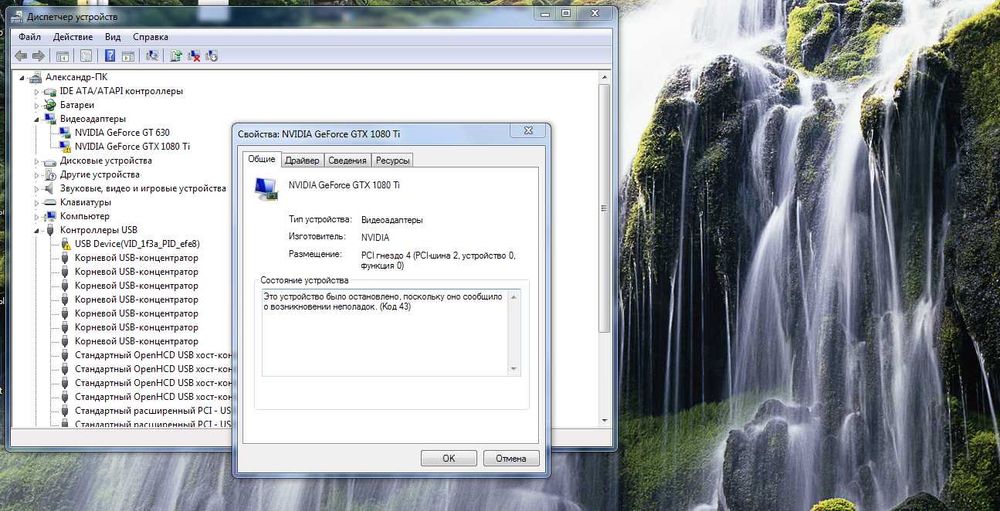The width and height of the screenshot is (1000, 511).
Task: Click the IDE ATA/ATAPI контроллеры category icon
Action: coord(50,91)
